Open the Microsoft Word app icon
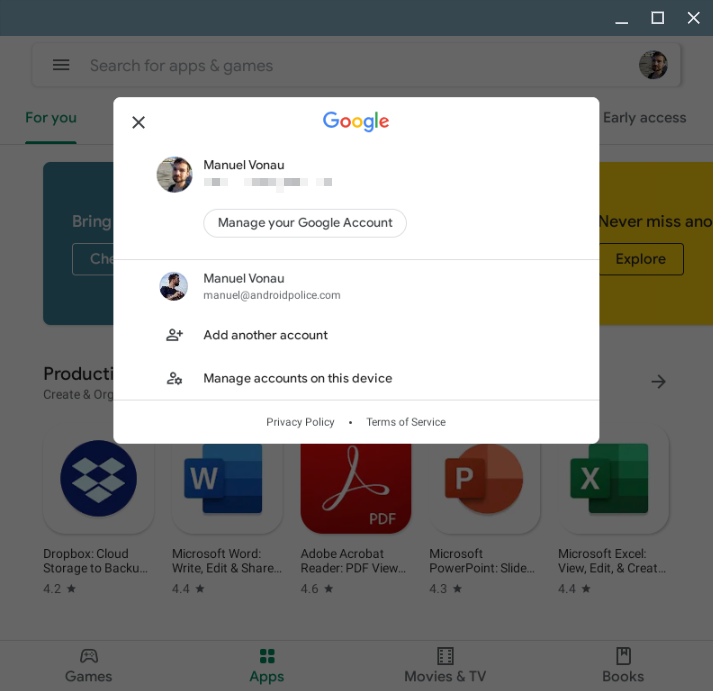 pos(227,478)
